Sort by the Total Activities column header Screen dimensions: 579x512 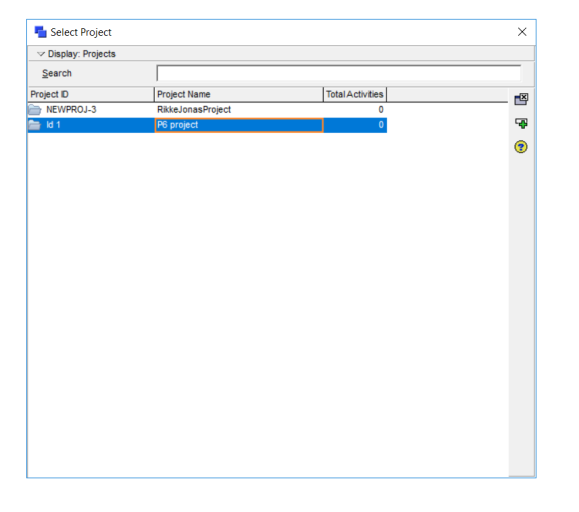coord(355,95)
